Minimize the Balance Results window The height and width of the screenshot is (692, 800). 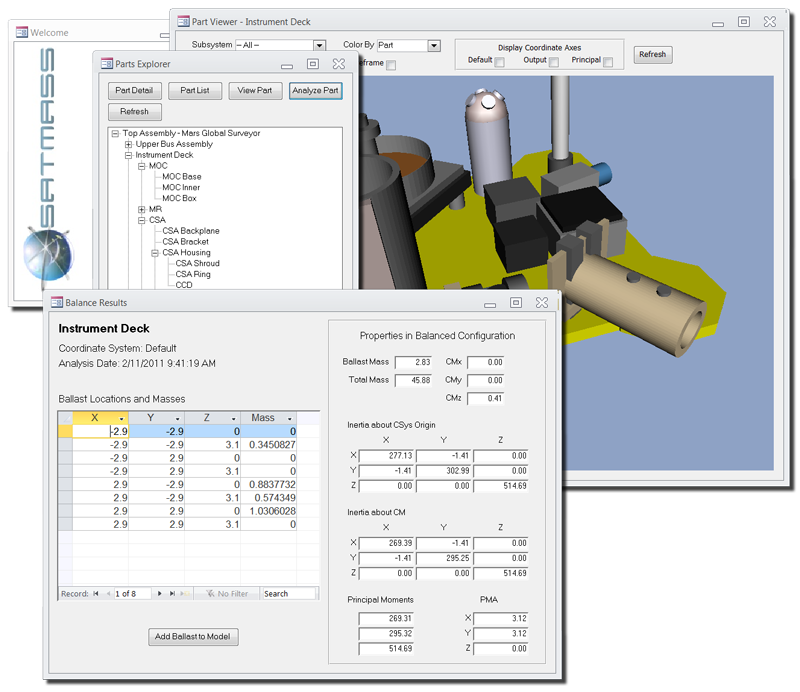tap(490, 305)
